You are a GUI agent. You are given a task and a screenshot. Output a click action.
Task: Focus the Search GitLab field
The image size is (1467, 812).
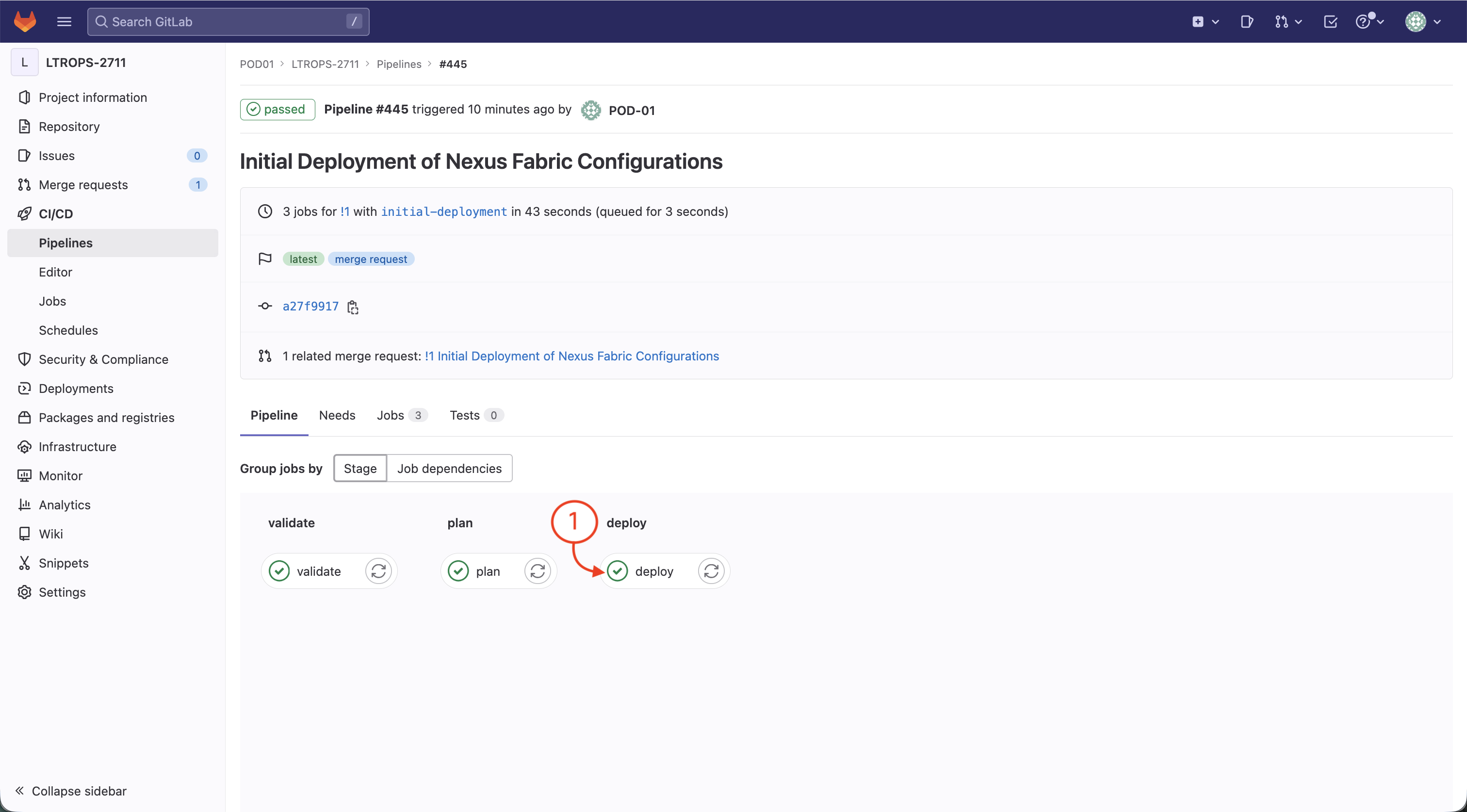coord(228,21)
